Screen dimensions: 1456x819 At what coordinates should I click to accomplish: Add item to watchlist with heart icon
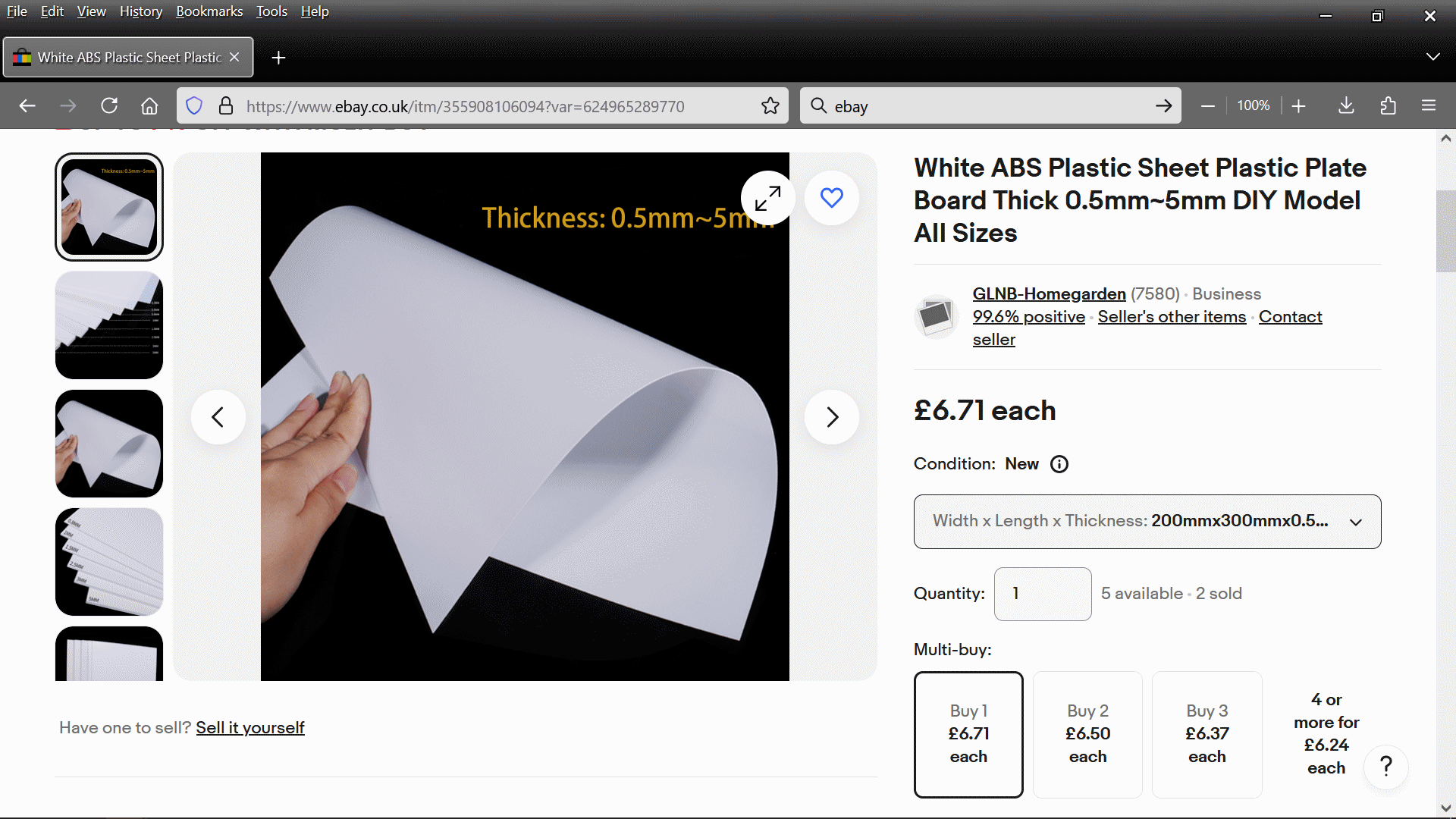tap(832, 198)
